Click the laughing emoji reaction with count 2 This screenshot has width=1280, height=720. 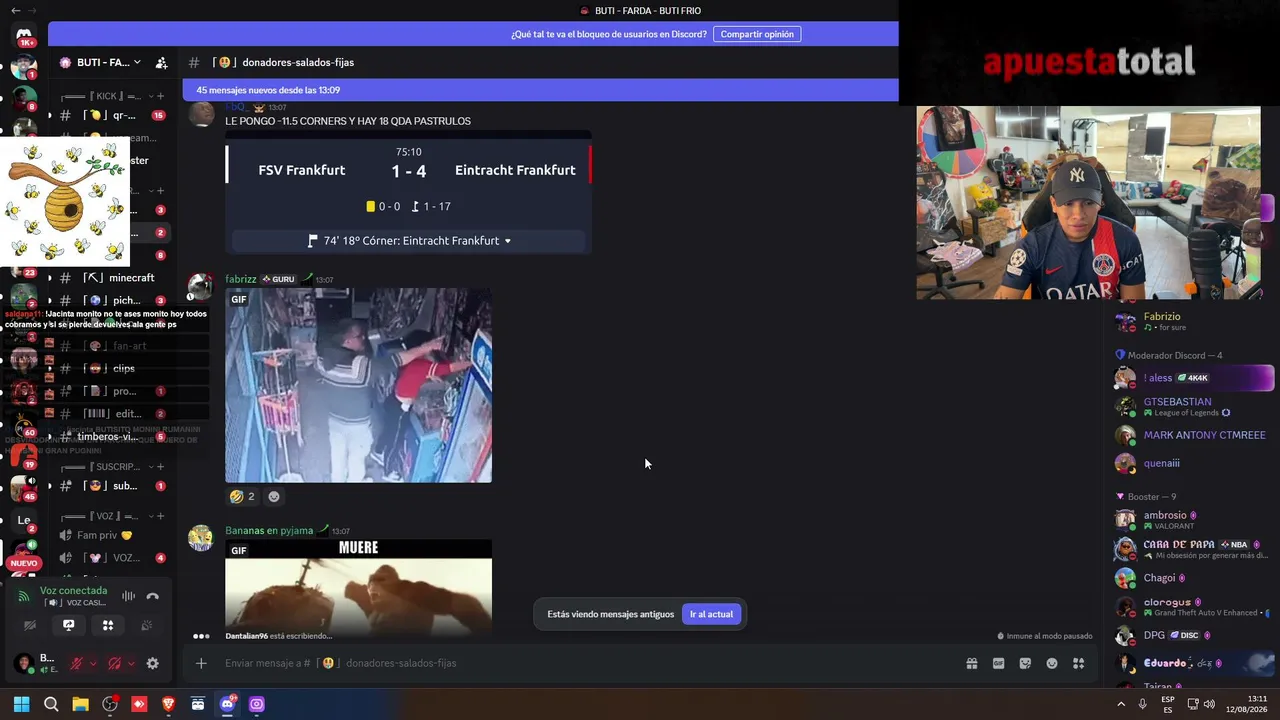pos(242,496)
